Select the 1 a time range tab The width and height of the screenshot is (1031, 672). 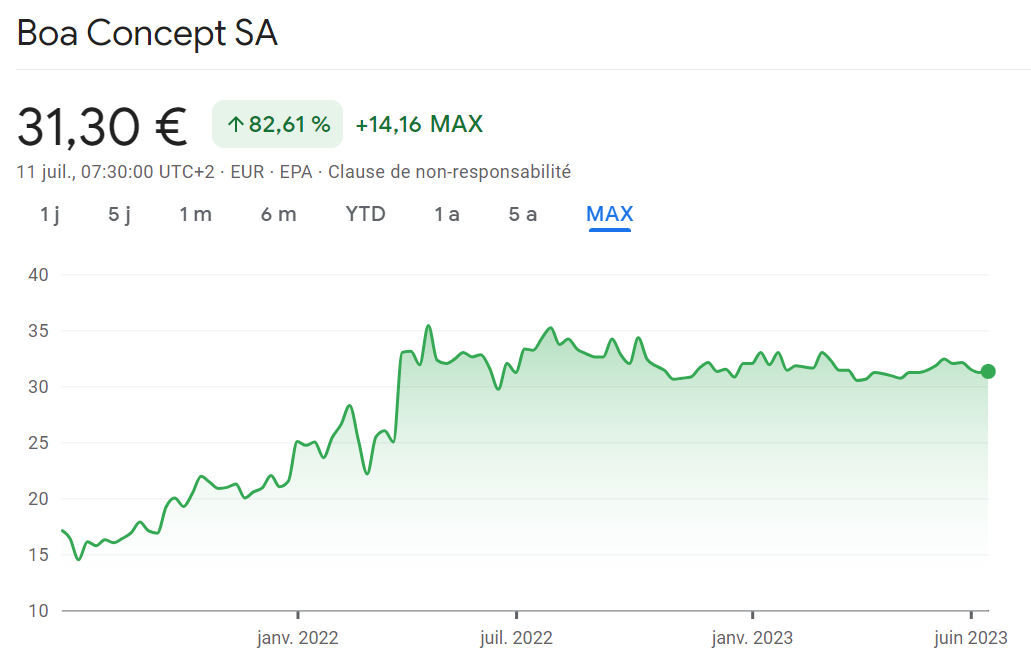(x=446, y=214)
